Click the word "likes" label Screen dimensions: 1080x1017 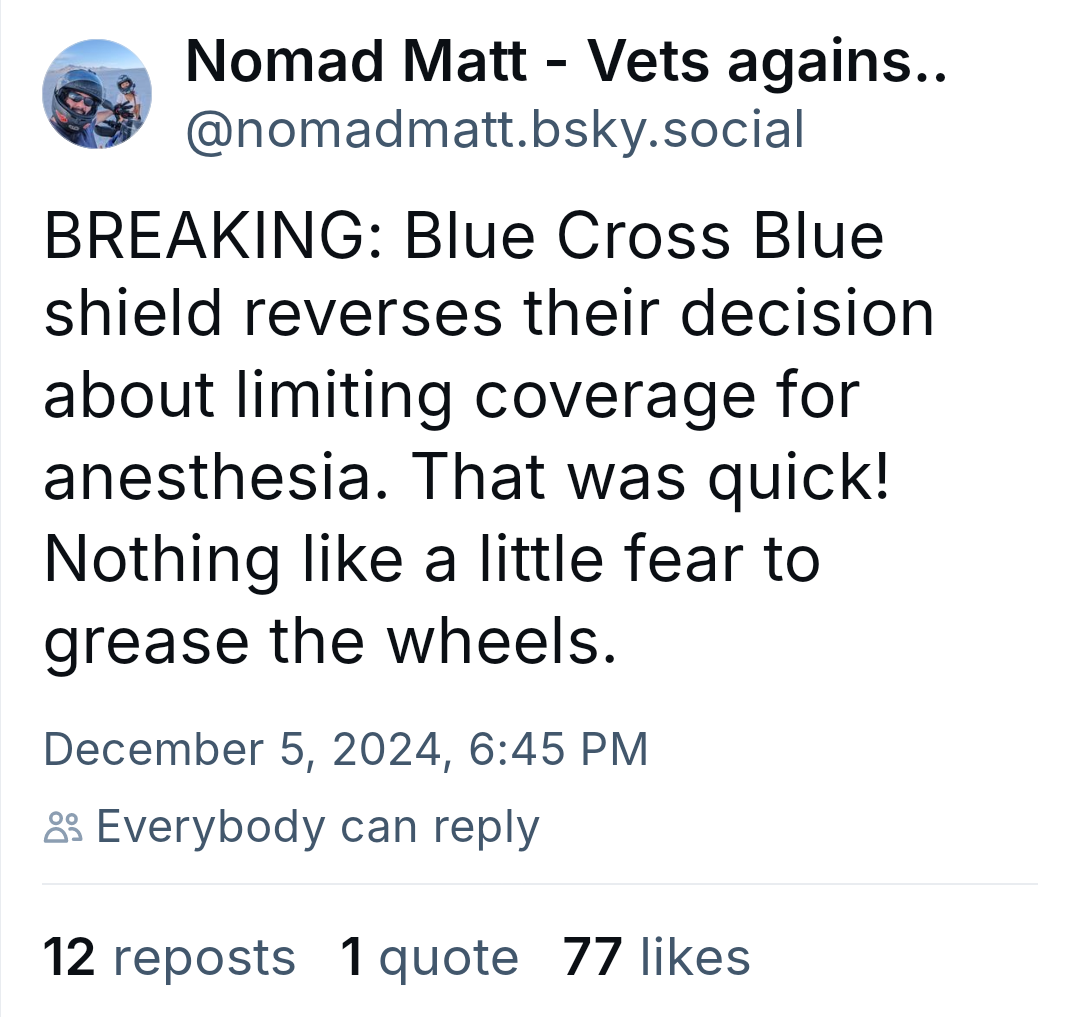click(695, 957)
